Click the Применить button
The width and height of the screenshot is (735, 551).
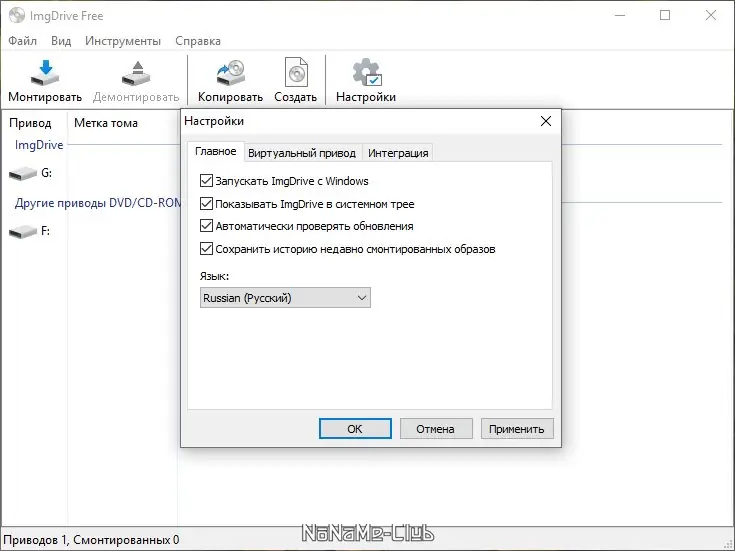(x=517, y=429)
